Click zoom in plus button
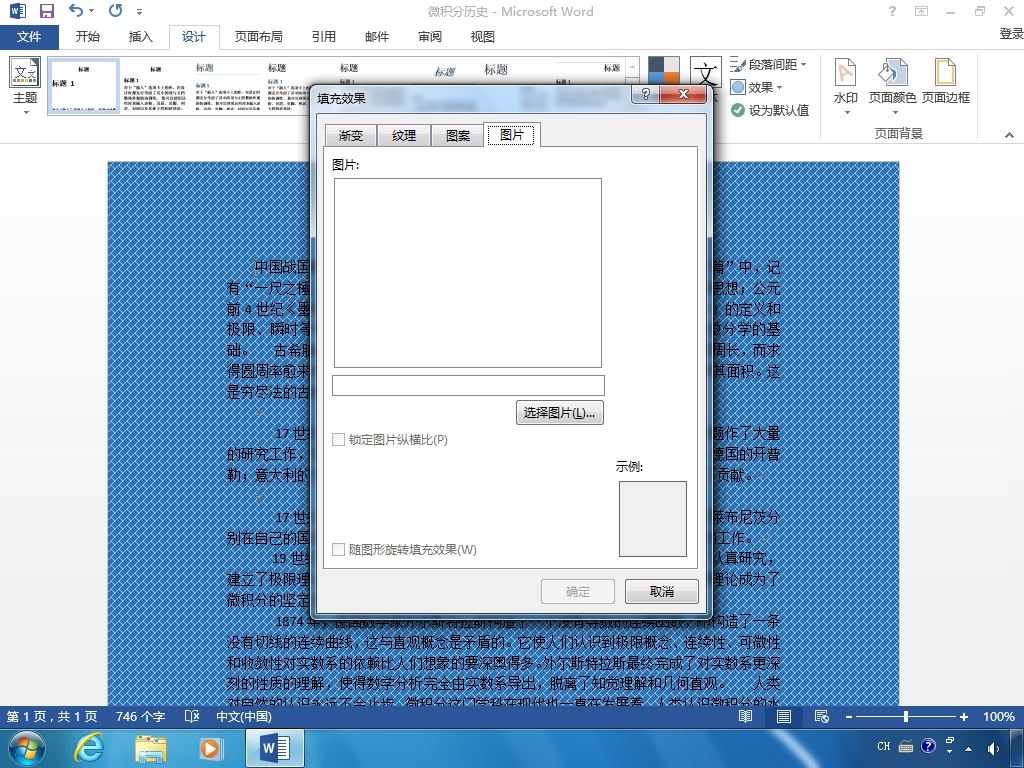The image size is (1024, 768). click(x=963, y=716)
